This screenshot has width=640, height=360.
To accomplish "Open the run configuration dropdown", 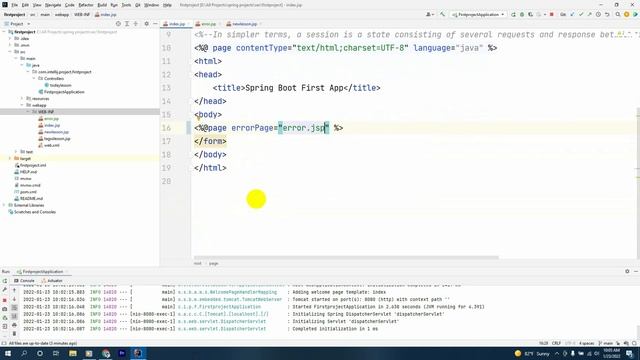I will click(x=478, y=15).
